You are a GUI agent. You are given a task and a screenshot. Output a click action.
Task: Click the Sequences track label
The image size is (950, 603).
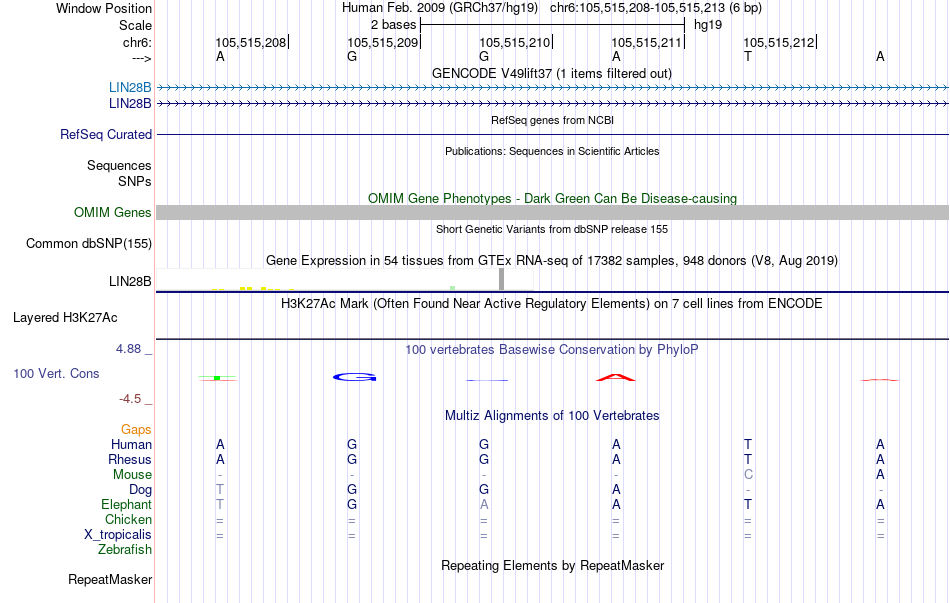coord(119,165)
